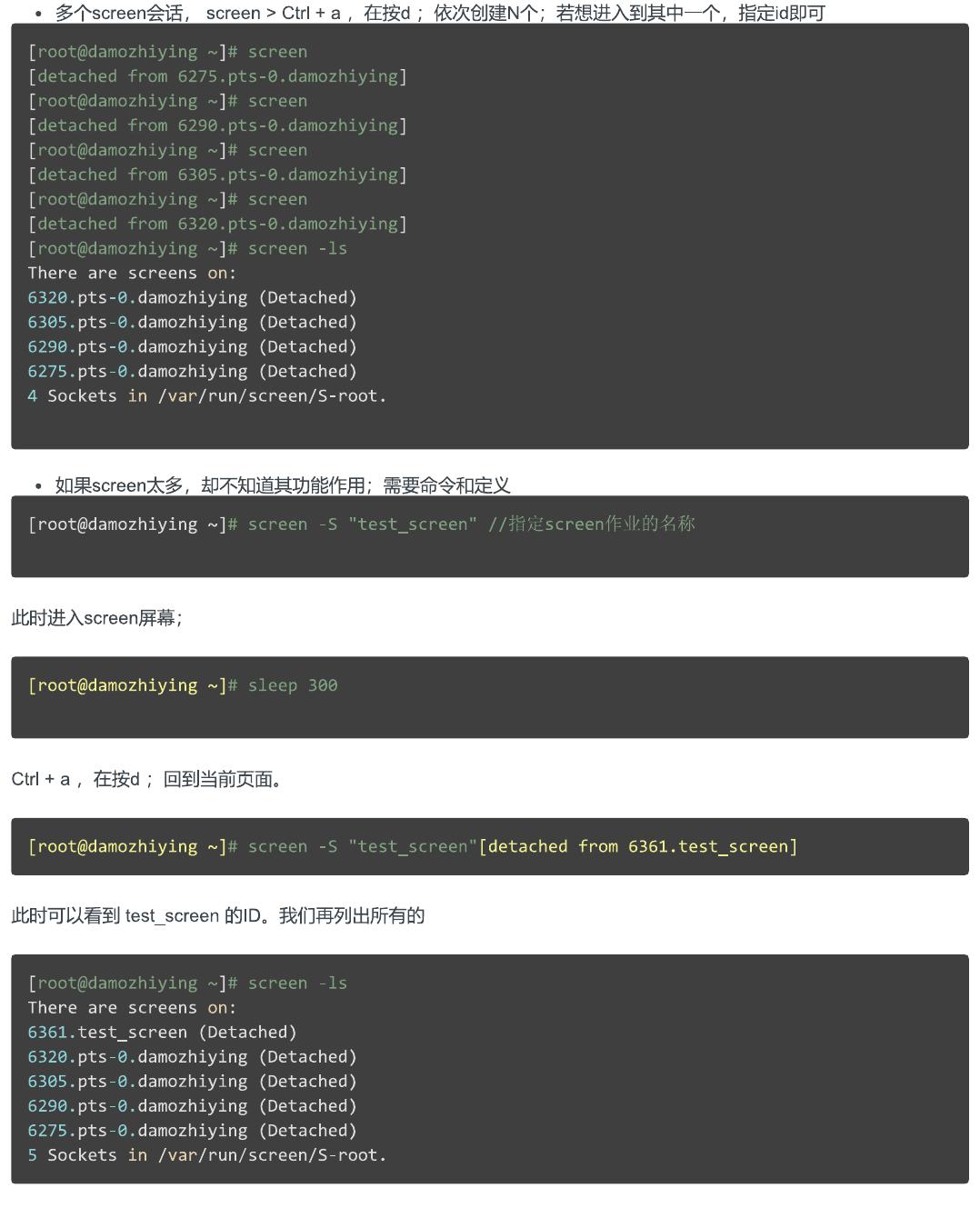Image resolution: width=980 pixels, height=1218 pixels.
Task: Click the "4 Sockets in /var/run/screen/S-root" line
Action: 206,396
